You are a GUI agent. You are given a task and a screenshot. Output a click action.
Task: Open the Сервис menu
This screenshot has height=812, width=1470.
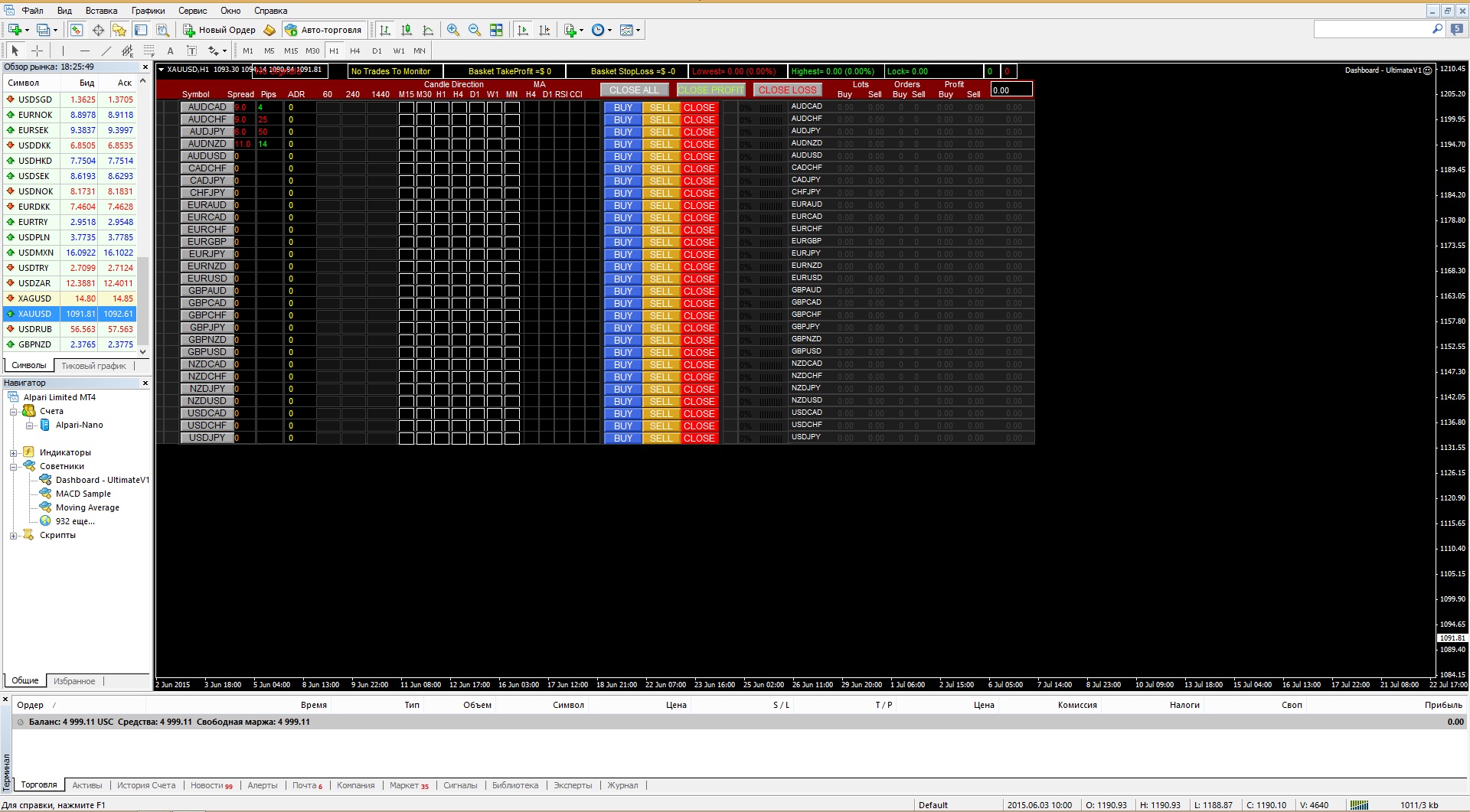tap(193, 11)
